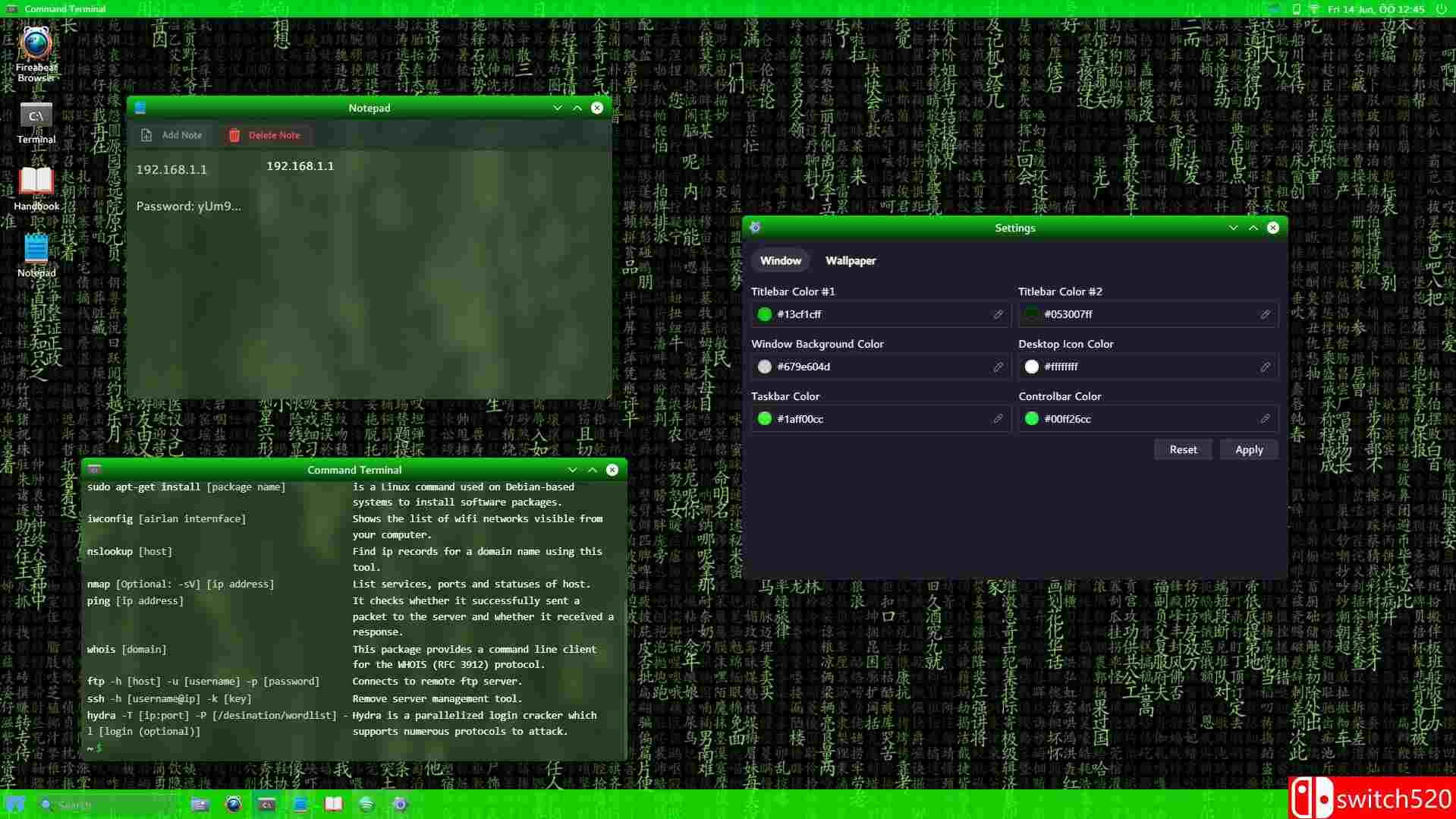Switch to the Wallpaper tab in Settings
This screenshot has width=1456, height=819.
850,260
